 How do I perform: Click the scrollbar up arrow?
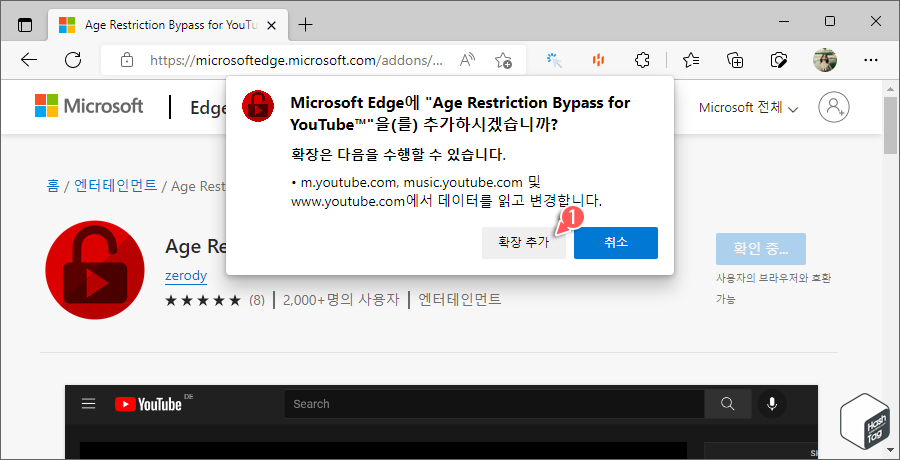click(x=890, y=89)
